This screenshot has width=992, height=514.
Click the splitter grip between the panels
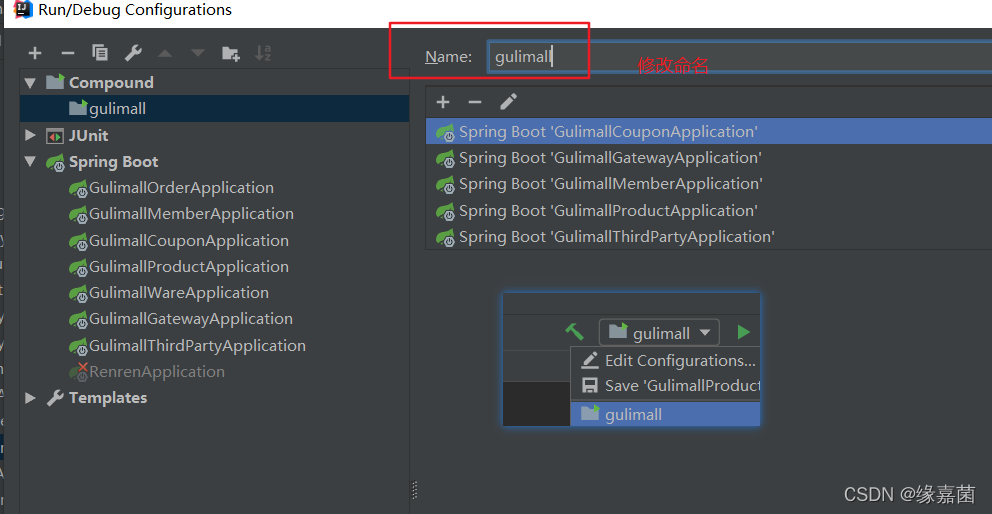point(415,489)
